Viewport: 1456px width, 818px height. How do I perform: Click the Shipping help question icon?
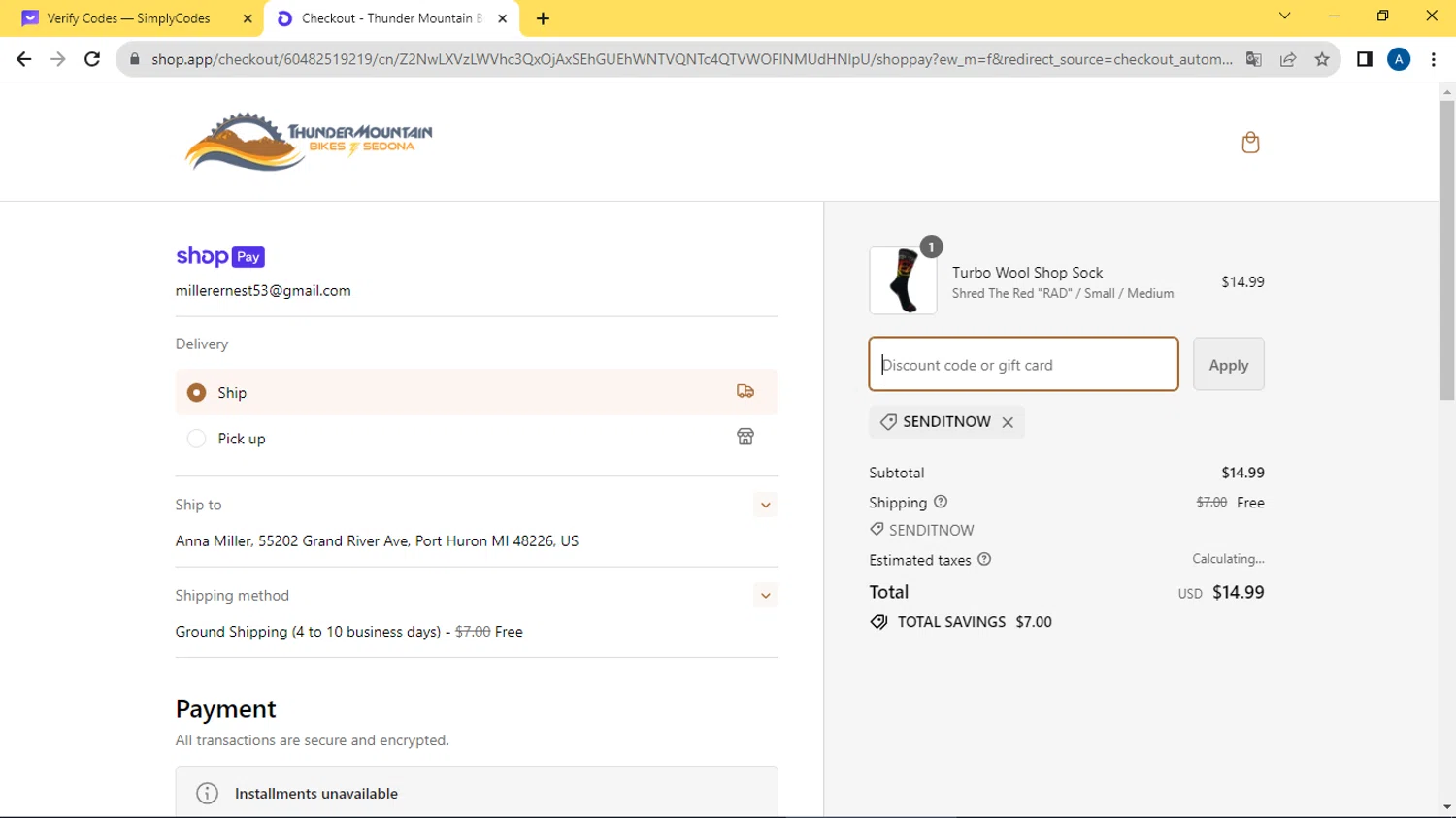pyautogui.click(x=941, y=502)
